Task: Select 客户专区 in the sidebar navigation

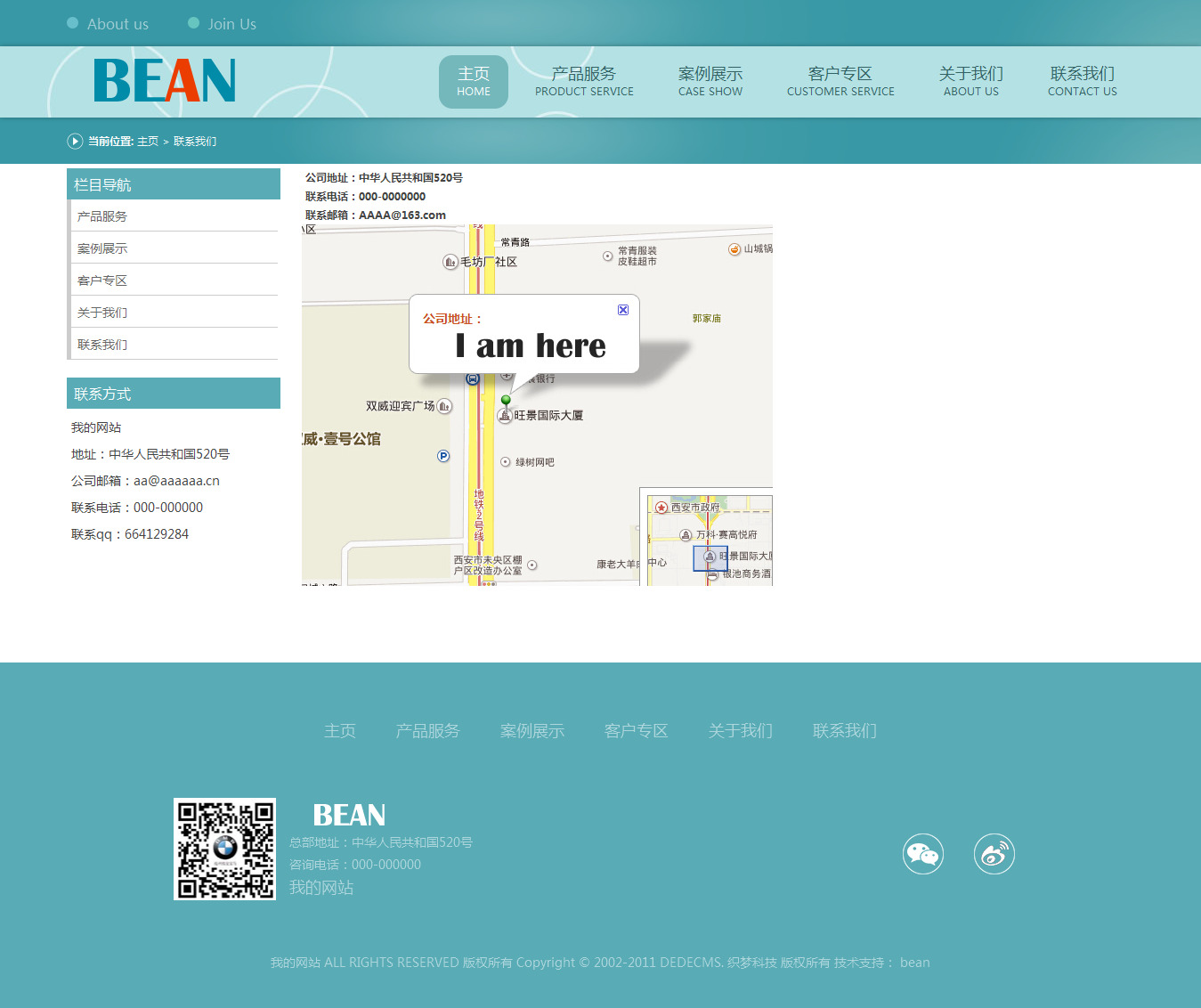Action: tap(102, 280)
